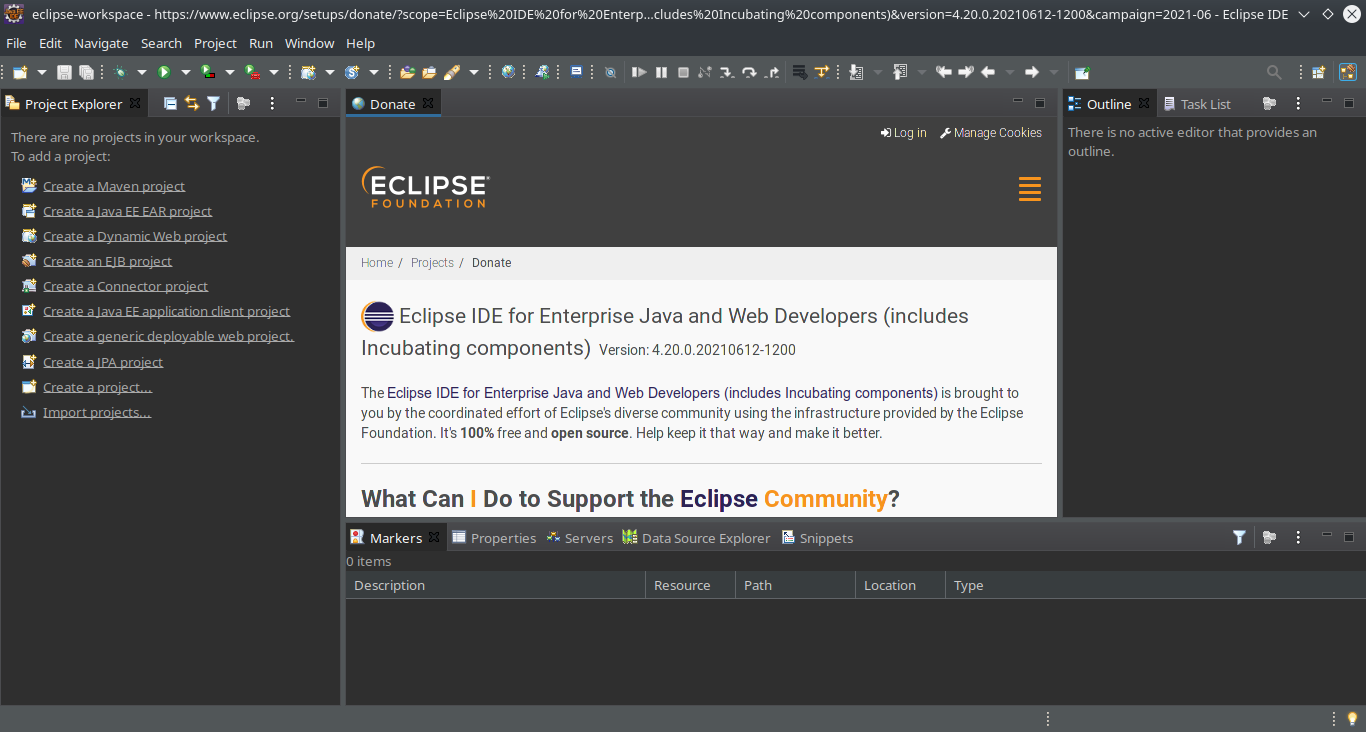Click the lightbulb icon in status bar
Viewport: 1366px width, 732px height.
pyautogui.click(x=1352, y=718)
